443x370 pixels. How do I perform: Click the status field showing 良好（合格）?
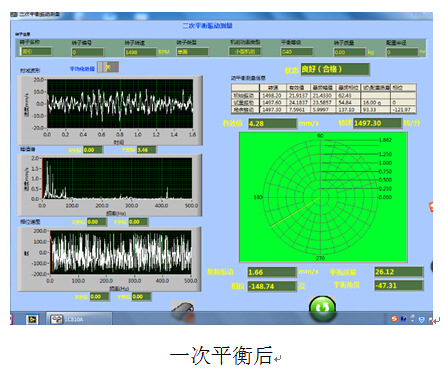click(x=335, y=69)
